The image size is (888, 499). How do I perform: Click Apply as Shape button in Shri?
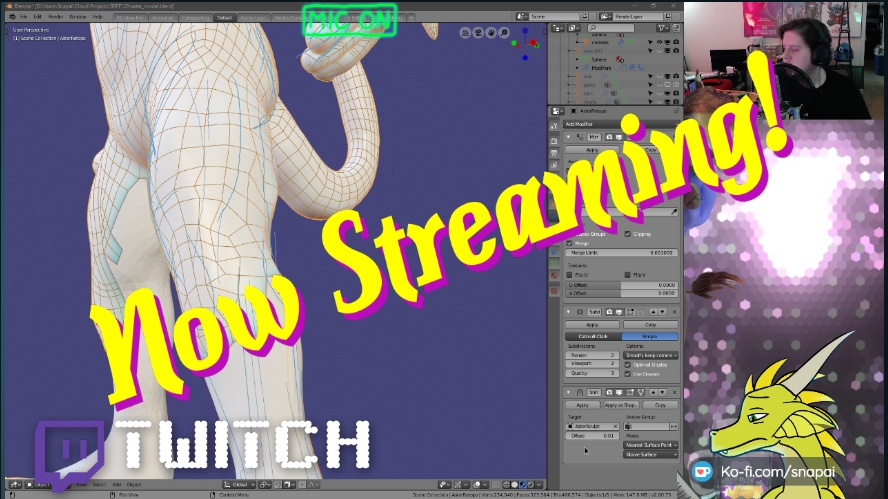(x=621, y=406)
